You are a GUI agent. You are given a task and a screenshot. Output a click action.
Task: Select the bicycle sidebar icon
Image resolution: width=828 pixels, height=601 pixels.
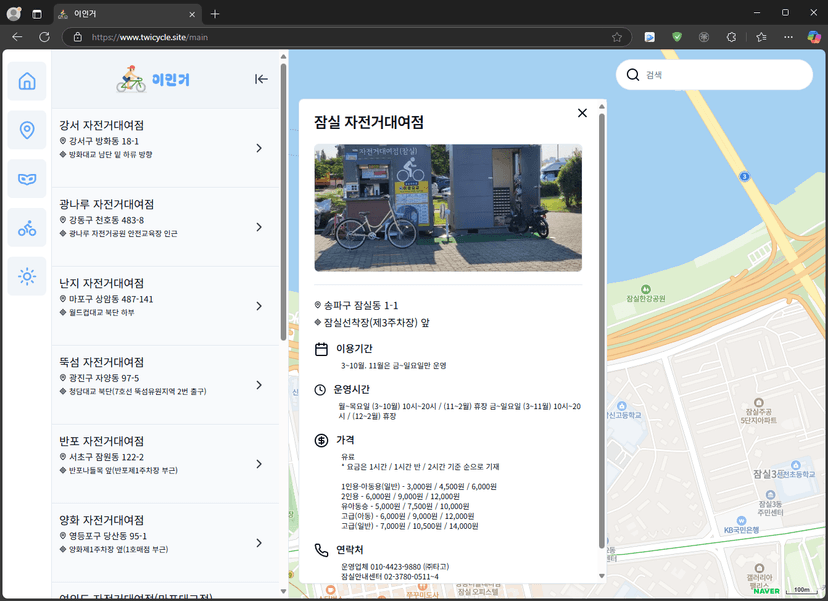tap(27, 228)
